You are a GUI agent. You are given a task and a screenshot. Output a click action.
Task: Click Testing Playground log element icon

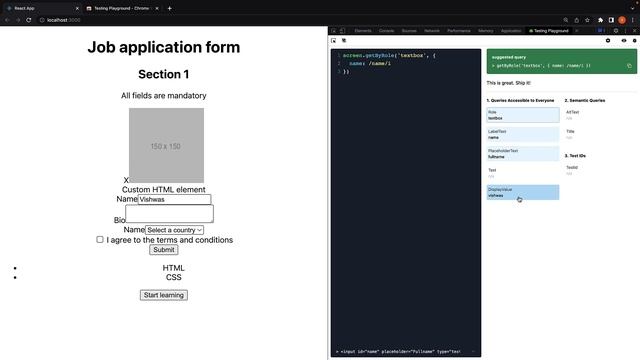pos(344,40)
